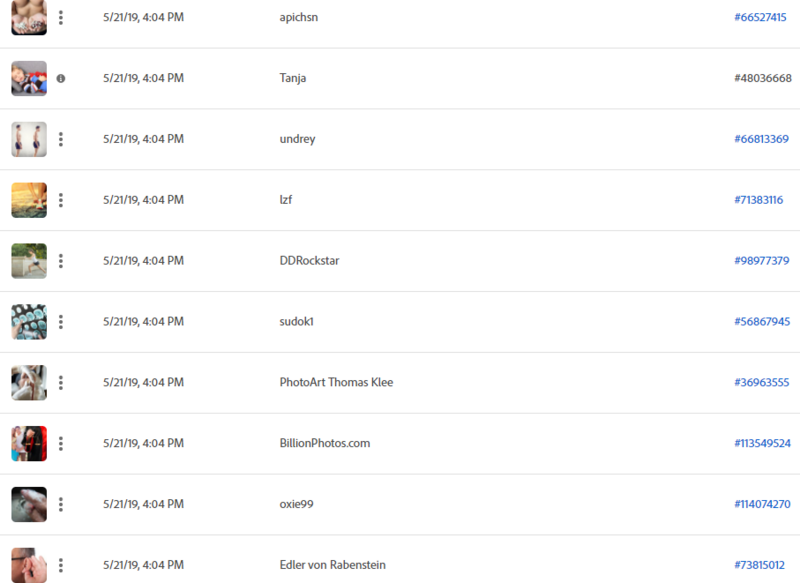Open more options for BillionPhotos.com row
This screenshot has height=583, width=800.
point(61,444)
